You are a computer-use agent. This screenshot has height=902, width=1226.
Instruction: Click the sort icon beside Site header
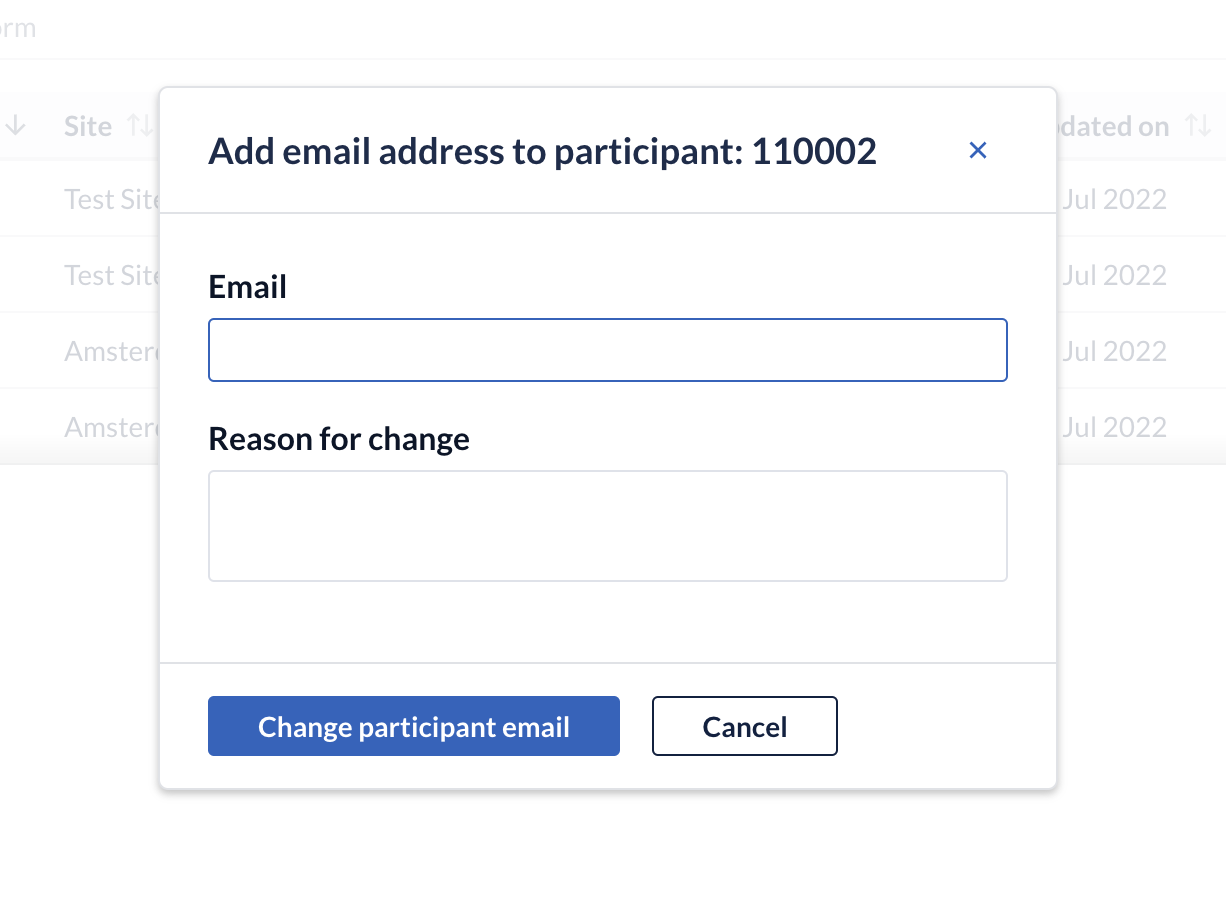140,126
